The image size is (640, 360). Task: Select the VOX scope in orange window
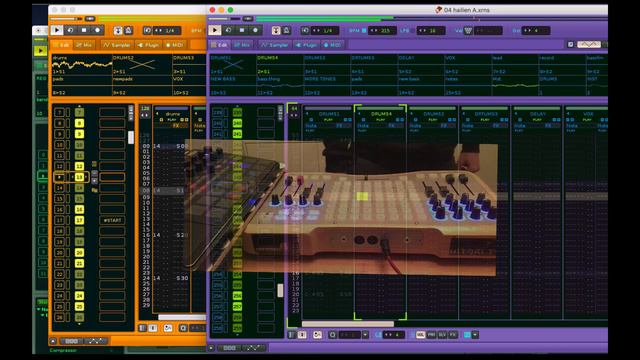(x=189, y=86)
